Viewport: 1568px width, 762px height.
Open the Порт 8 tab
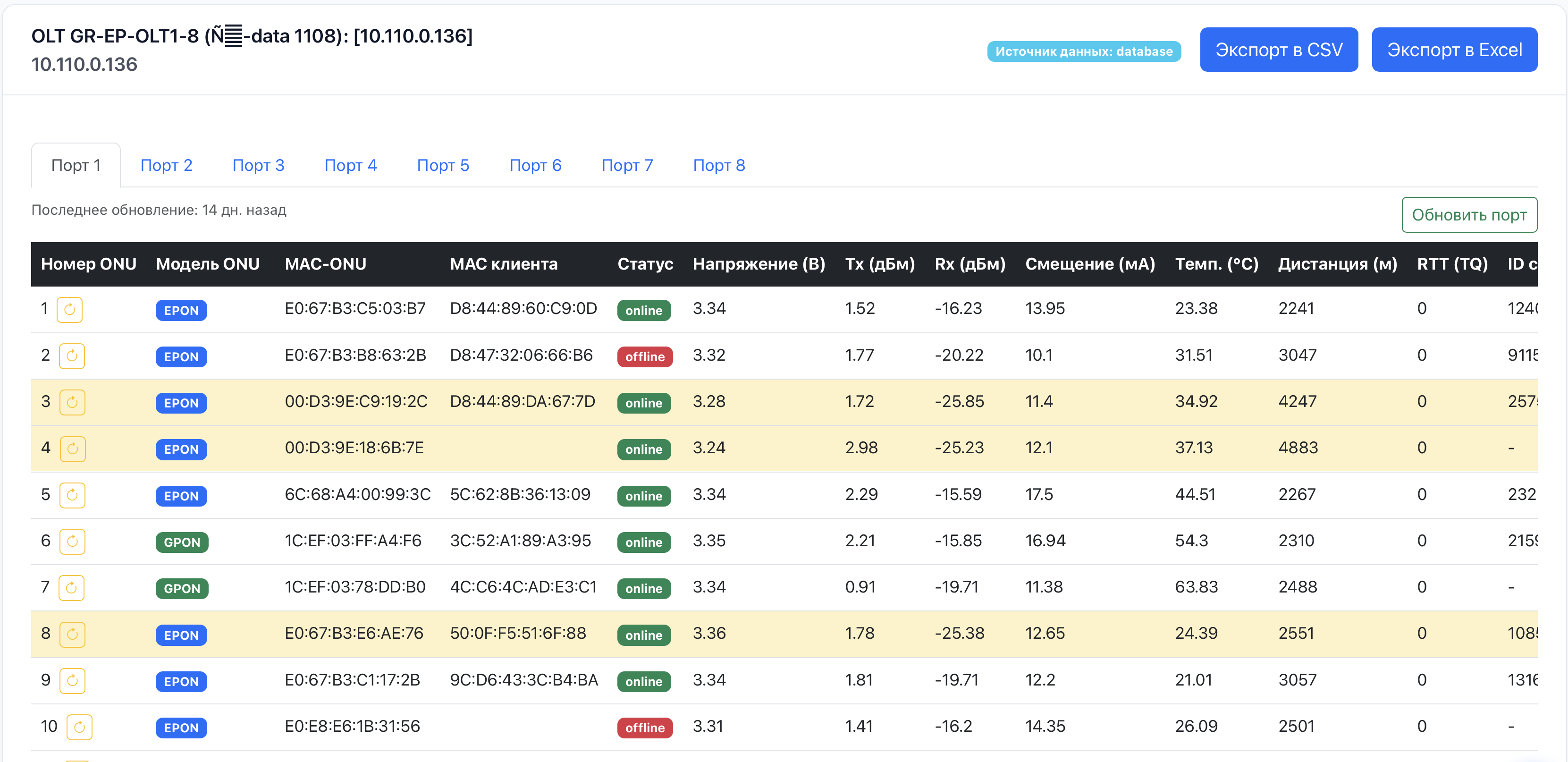coord(719,165)
